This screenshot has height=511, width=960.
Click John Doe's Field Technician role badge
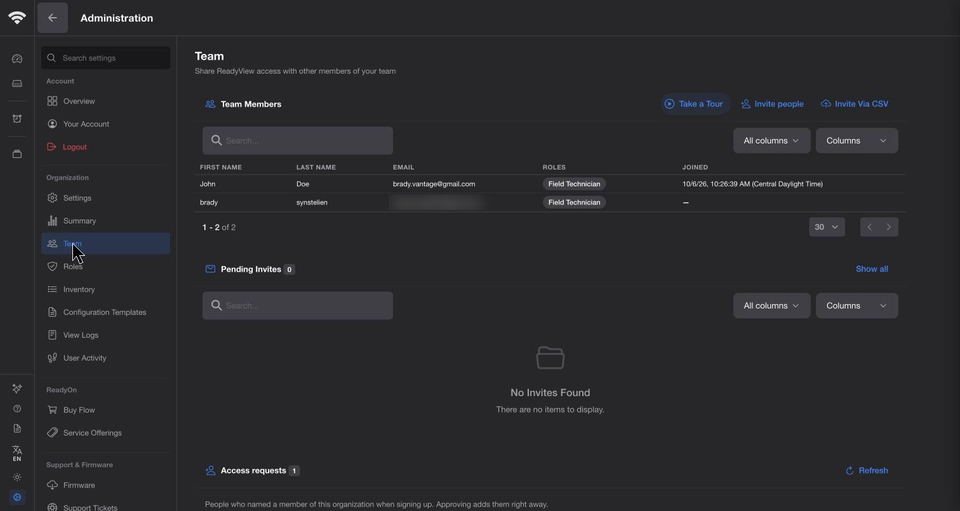pyautogui.click(x=574, y=184)
